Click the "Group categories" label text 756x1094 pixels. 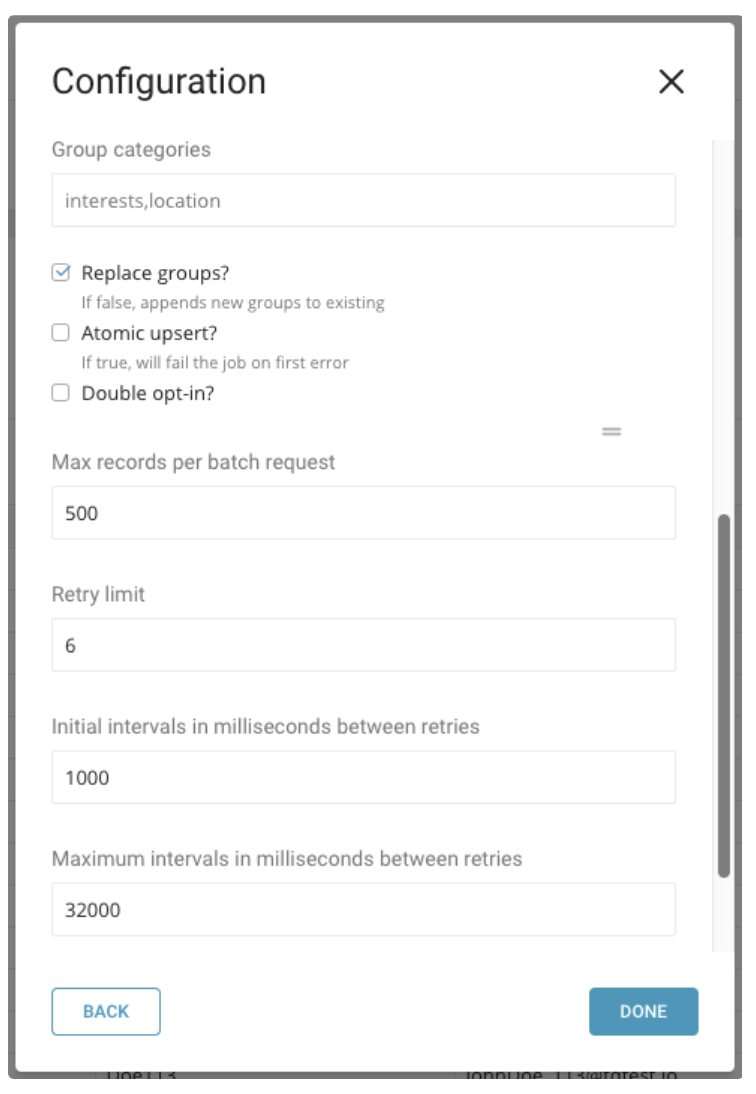pyautogui.click(x=131, y=149)
